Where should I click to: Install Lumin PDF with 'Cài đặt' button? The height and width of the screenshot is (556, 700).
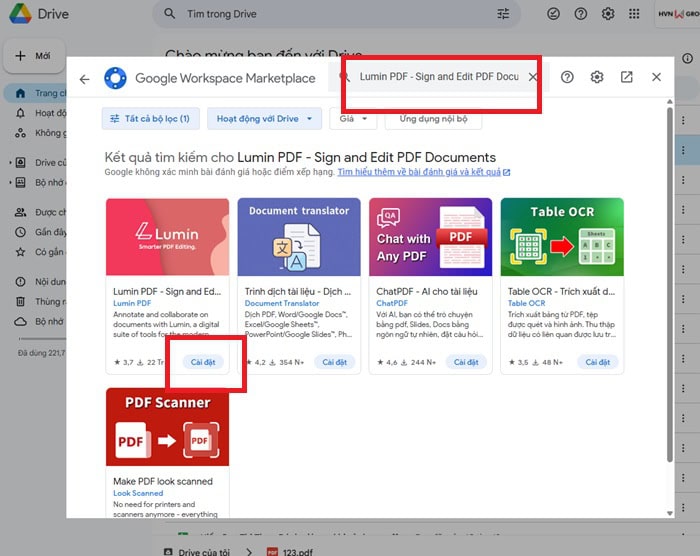pyautogui.click(x=204, y=362)
